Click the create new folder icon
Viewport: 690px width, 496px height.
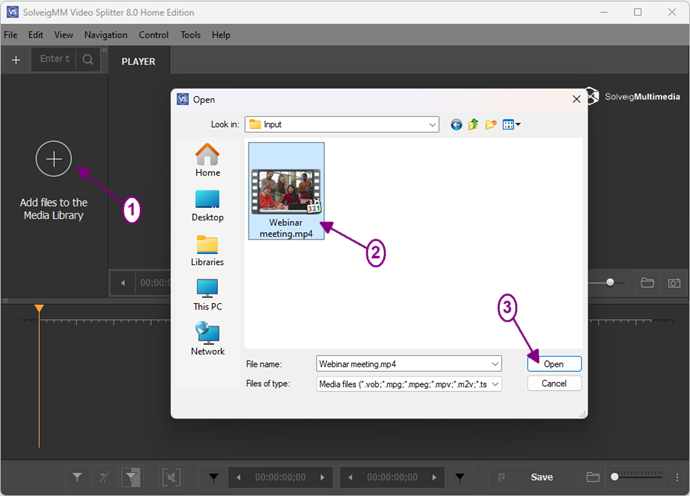491,125
